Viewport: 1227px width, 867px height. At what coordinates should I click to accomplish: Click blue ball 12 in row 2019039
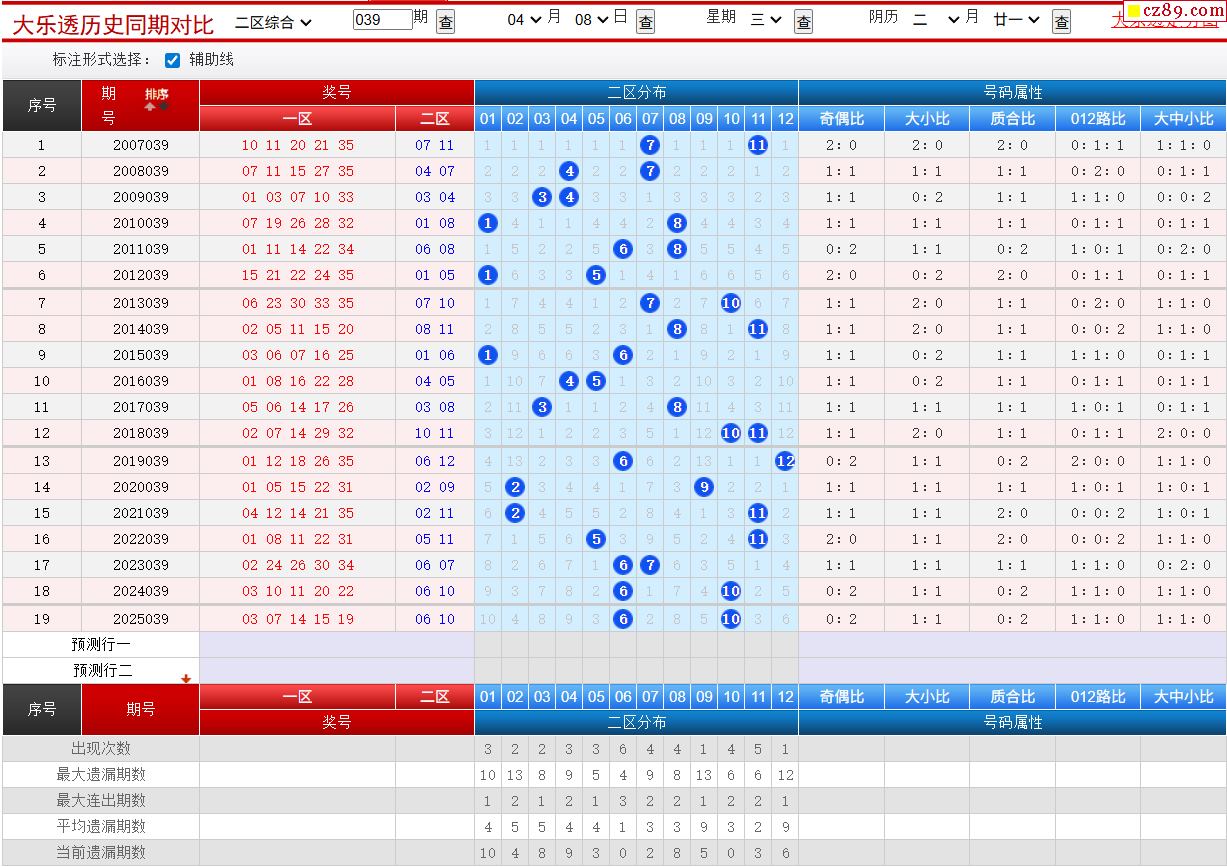coord(785,461)
